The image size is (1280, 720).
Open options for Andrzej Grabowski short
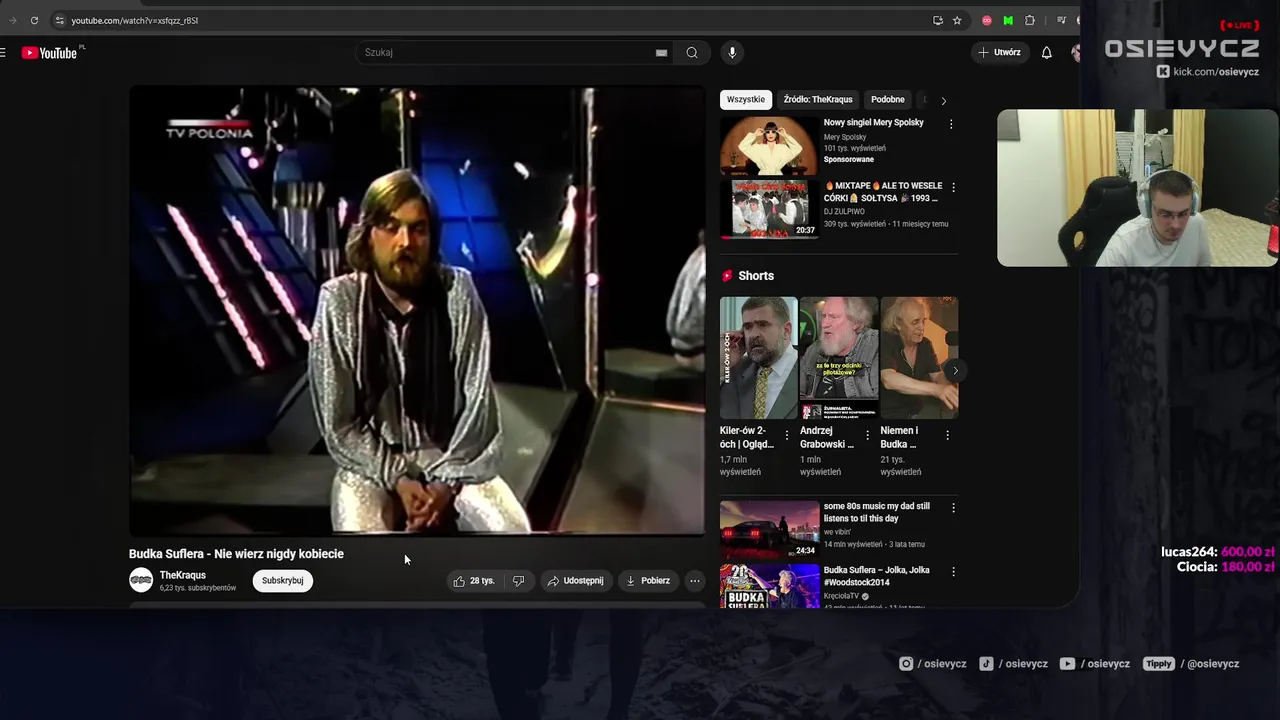(867, 435)
